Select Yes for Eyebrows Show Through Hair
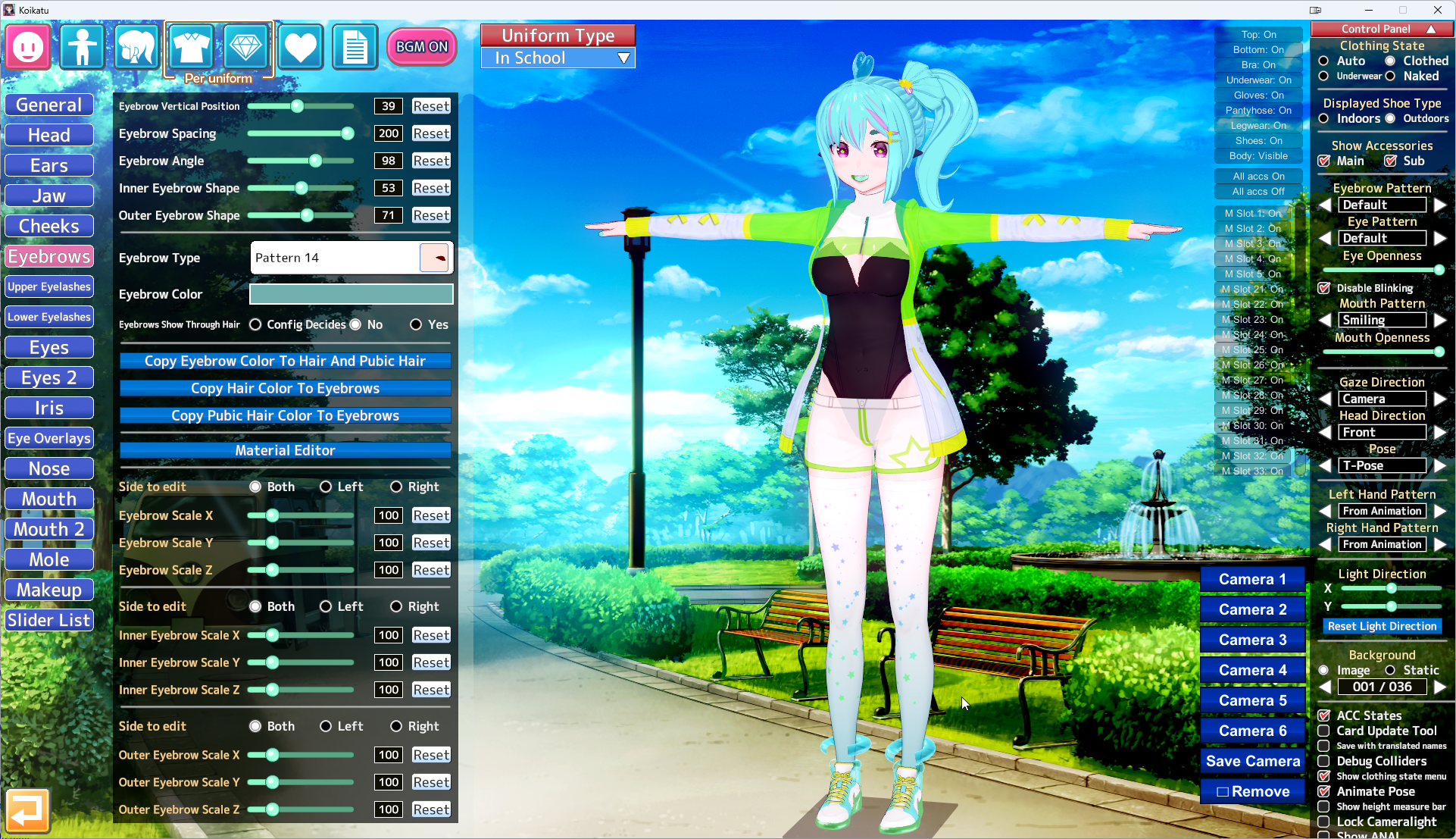Viewport: 1456px width, 839px height. [x=416, y=324]
